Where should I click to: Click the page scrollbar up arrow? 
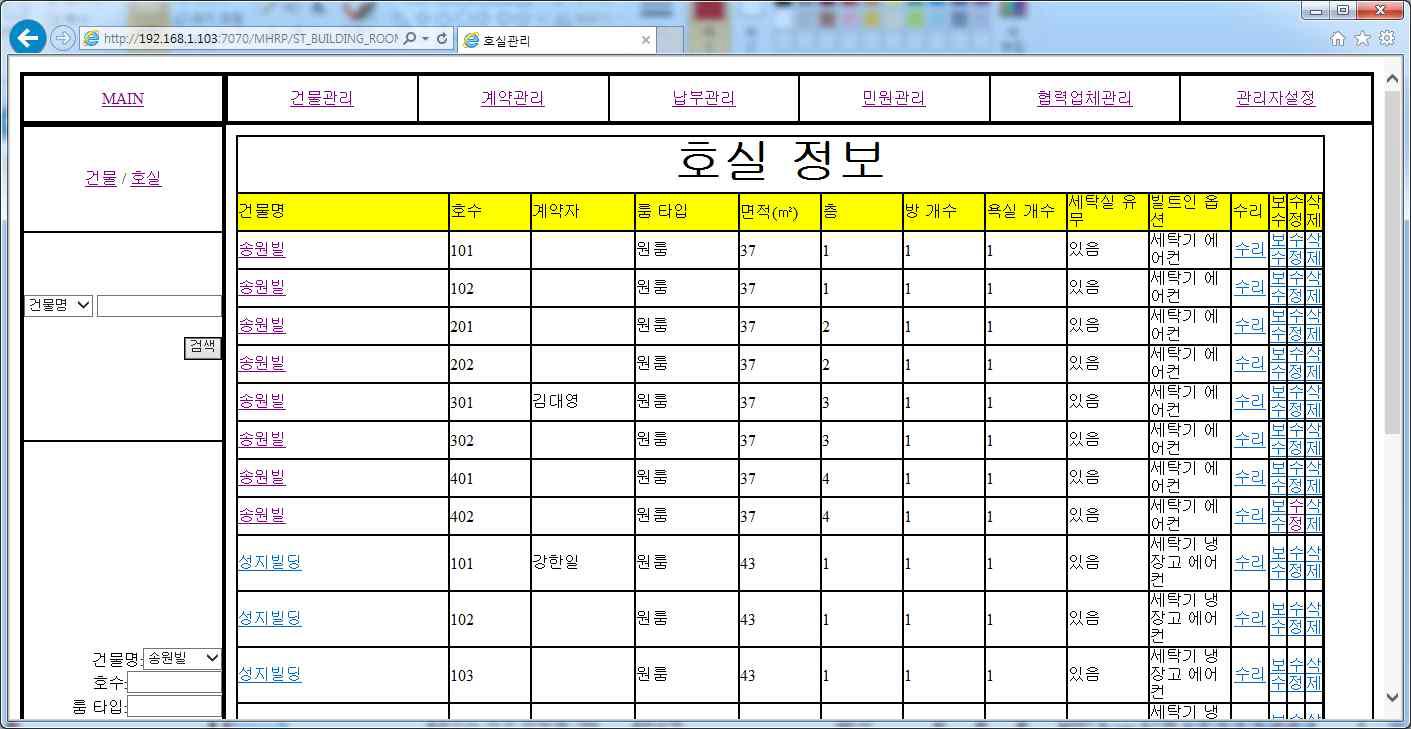coord(1393,78)
